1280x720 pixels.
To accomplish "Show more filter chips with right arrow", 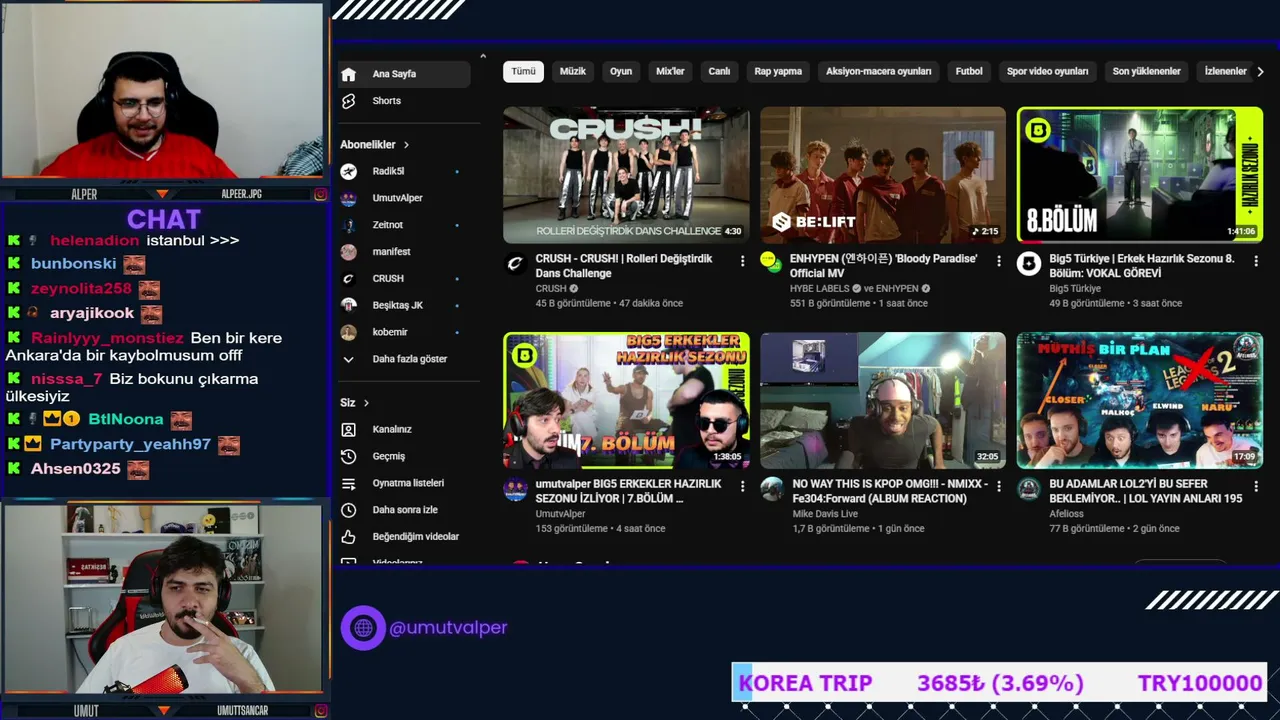I will [1260, 71].
